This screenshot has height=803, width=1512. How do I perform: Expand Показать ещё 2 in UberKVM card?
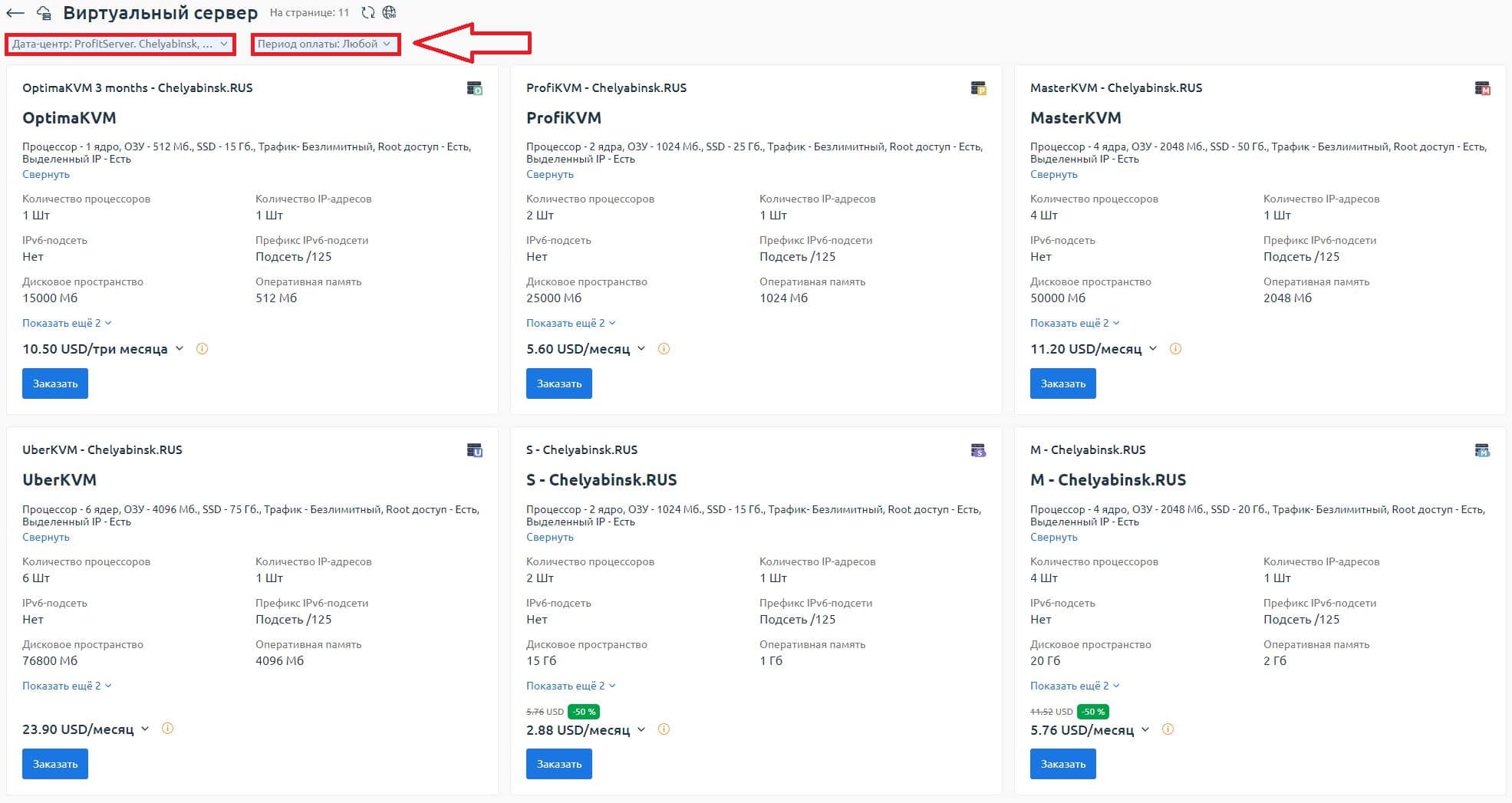[67, 686]
